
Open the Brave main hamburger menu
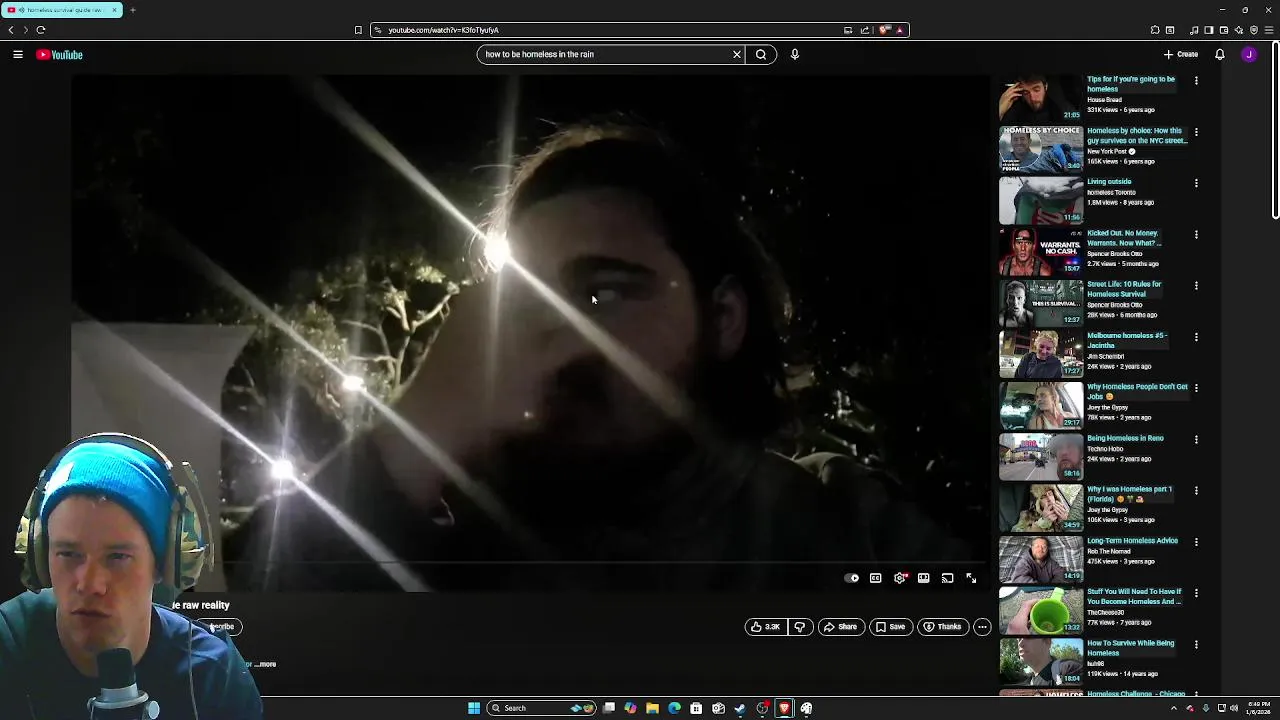pos(1269,30)
